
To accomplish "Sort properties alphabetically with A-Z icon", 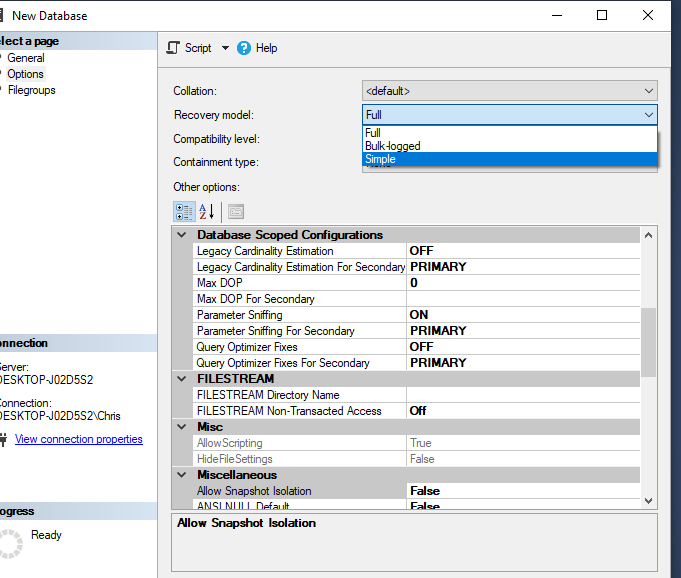I will (207, 211).
